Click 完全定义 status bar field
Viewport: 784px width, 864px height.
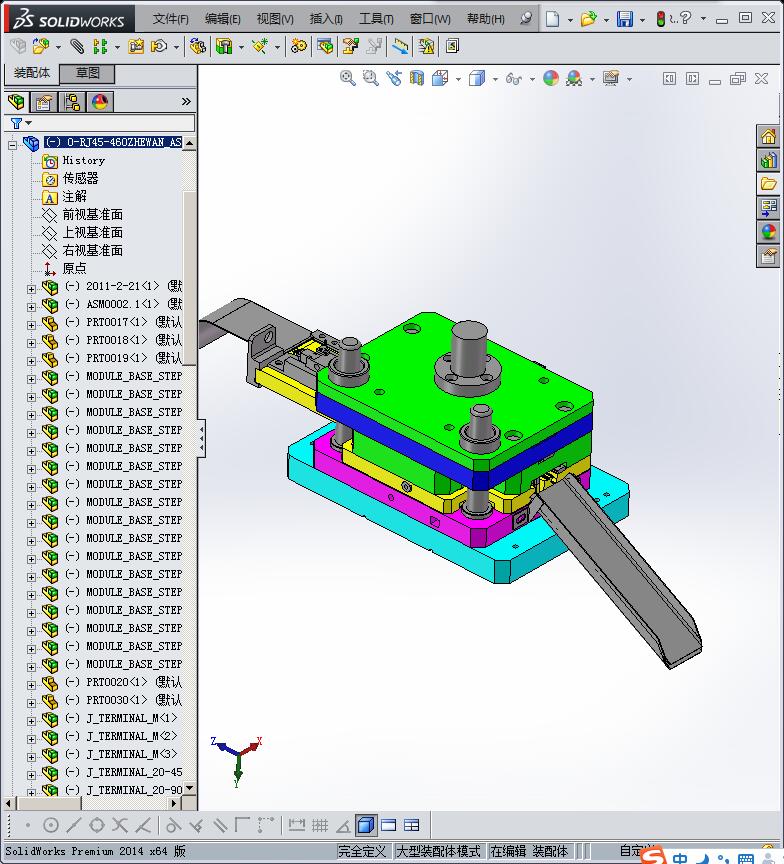[x=361, y=851]
